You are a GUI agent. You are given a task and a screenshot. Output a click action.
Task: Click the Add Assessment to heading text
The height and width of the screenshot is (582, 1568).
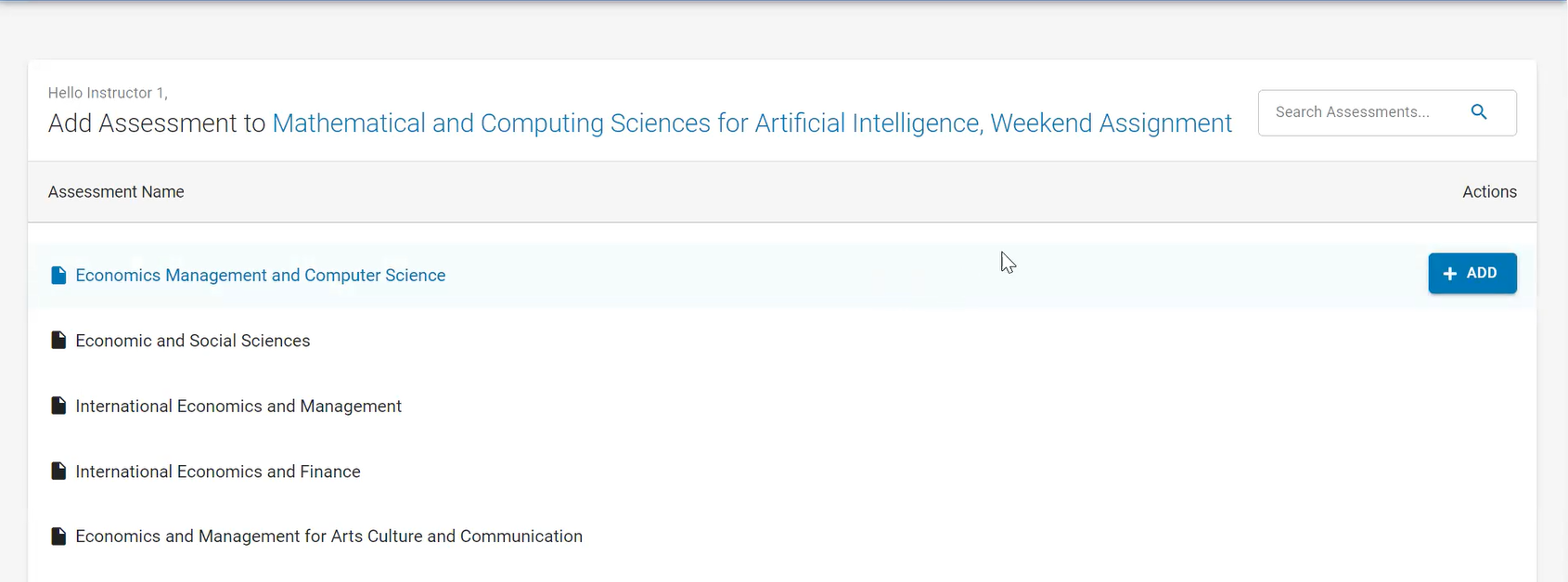pyautogui.click(x=157, y=123)
